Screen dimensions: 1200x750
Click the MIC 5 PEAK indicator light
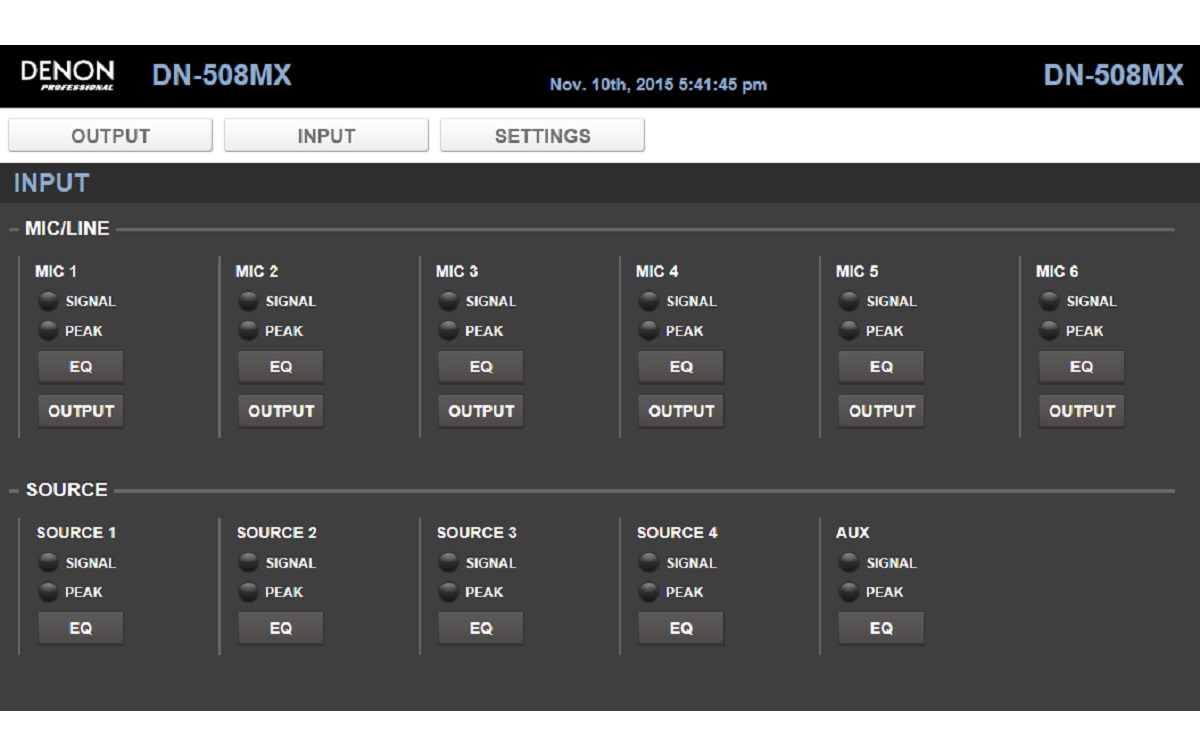click(848, 331)
